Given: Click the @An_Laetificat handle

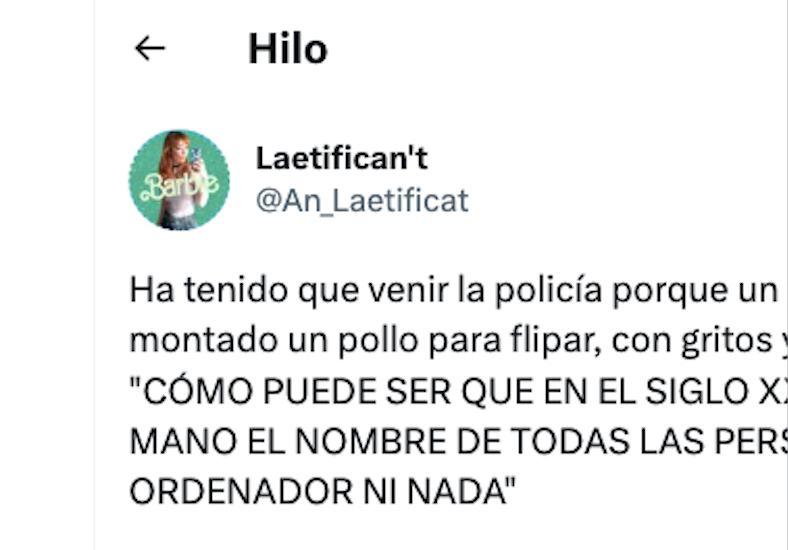Looking at the screenshot, I should (x=362, y=201).
